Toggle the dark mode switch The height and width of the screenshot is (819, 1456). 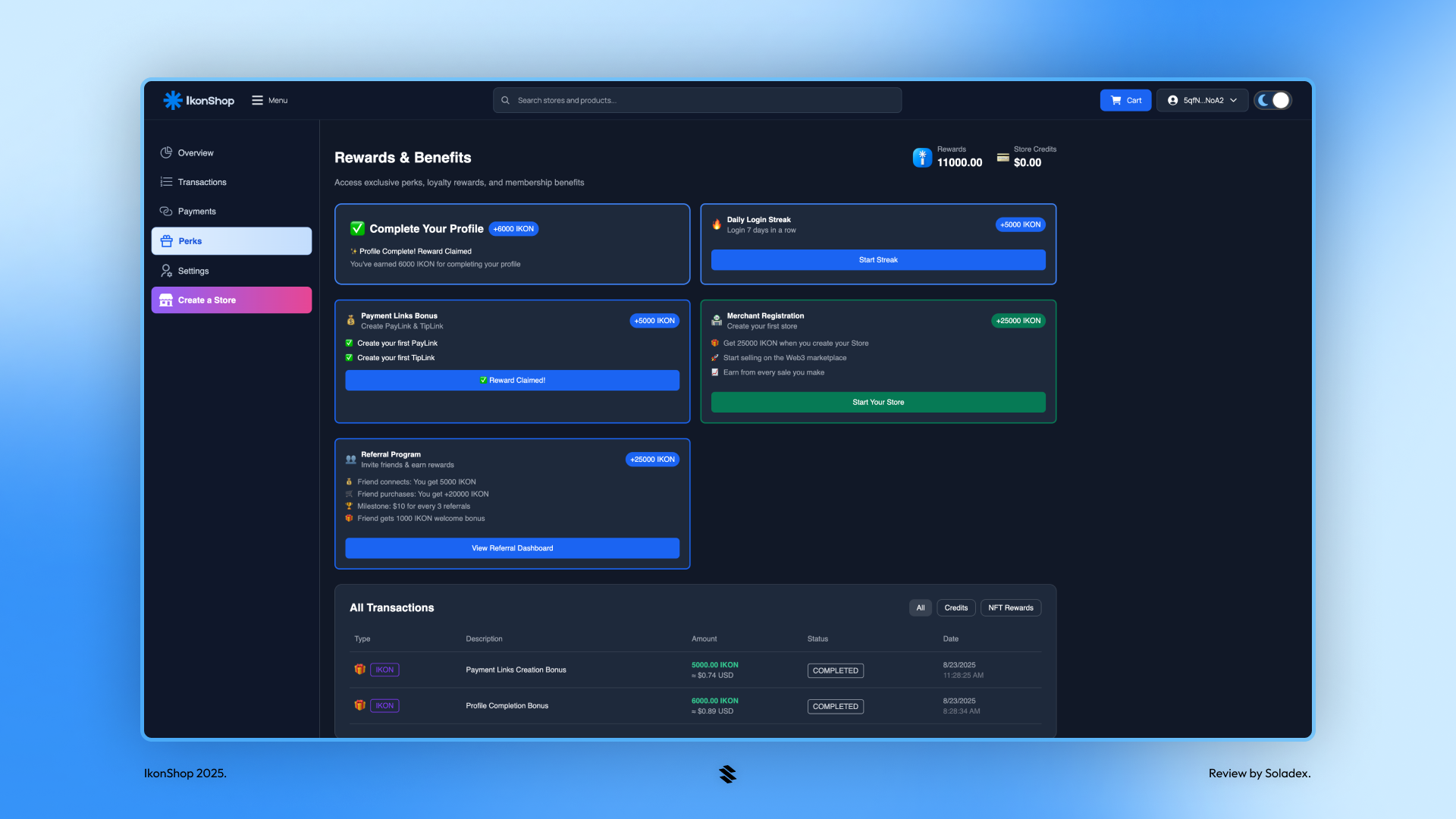point(1272,100)
